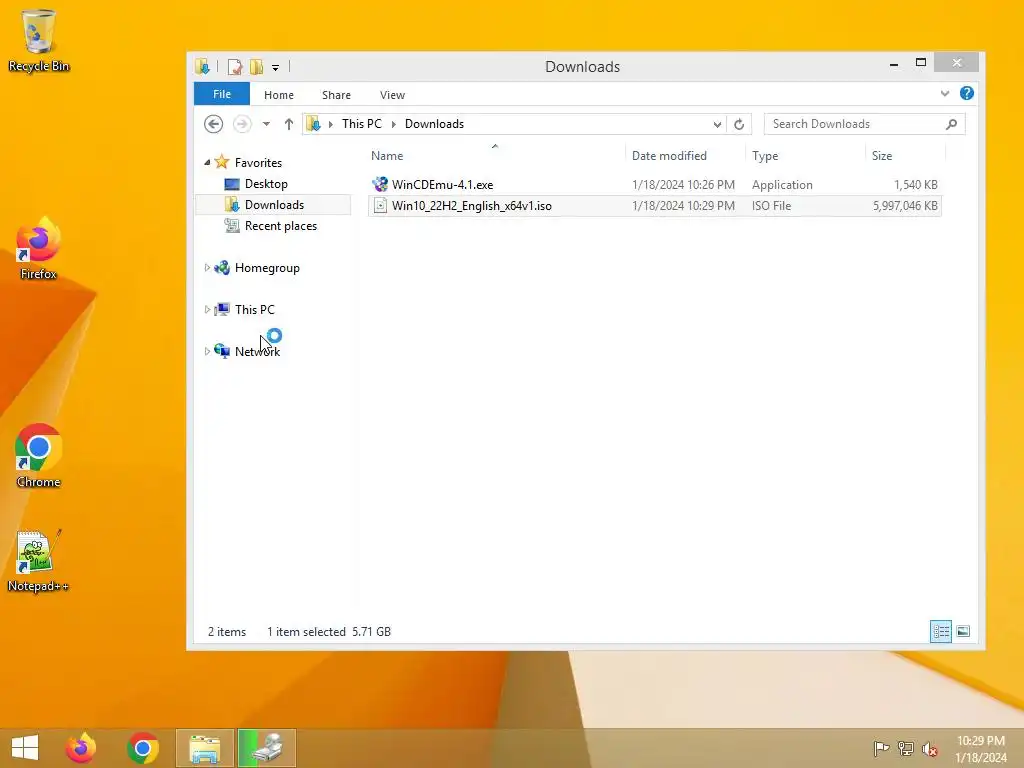Select This PC in the navigation pane
Viewport: 1024px width, 768px height.
point(255,310)
